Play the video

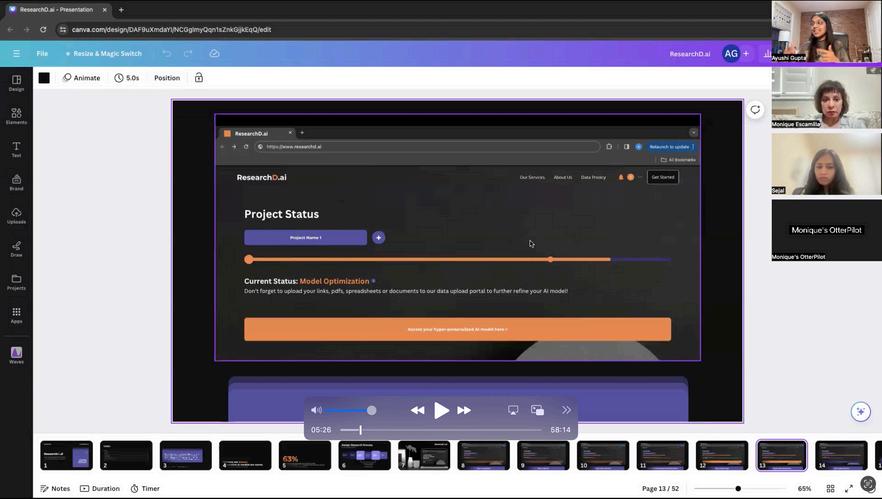click(442, 411)
